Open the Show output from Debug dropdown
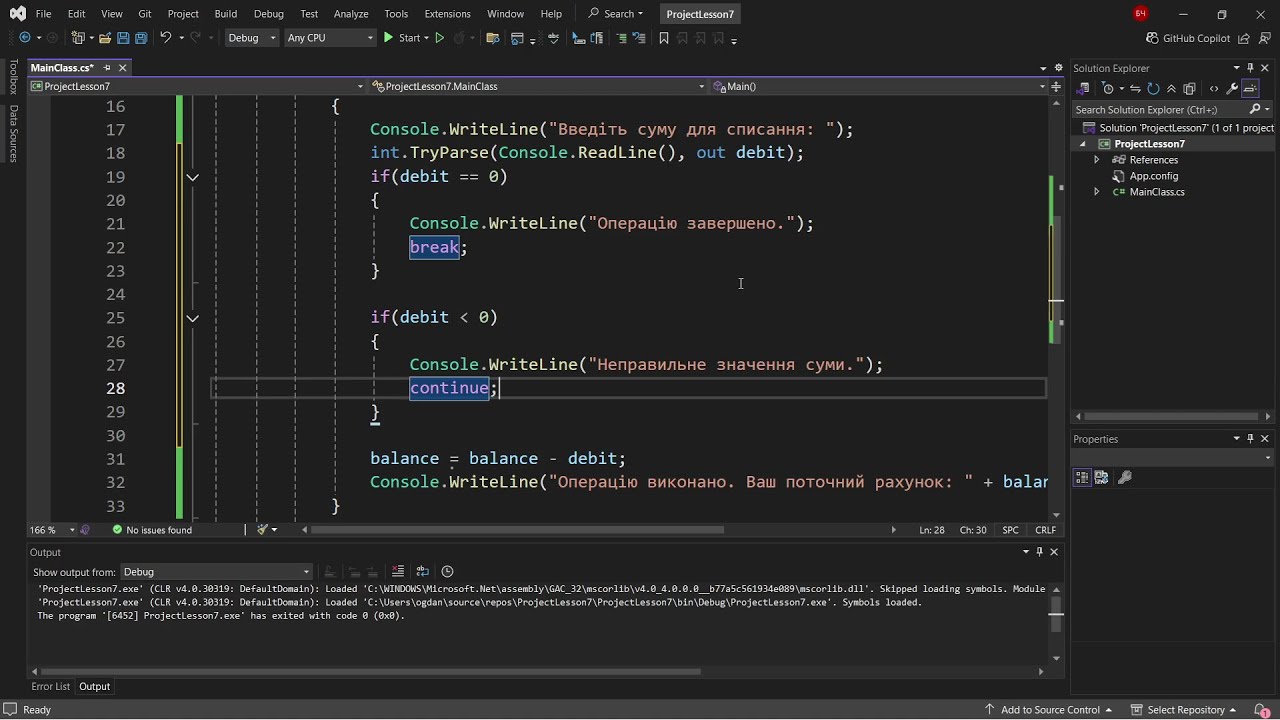 tap(216, 572)
